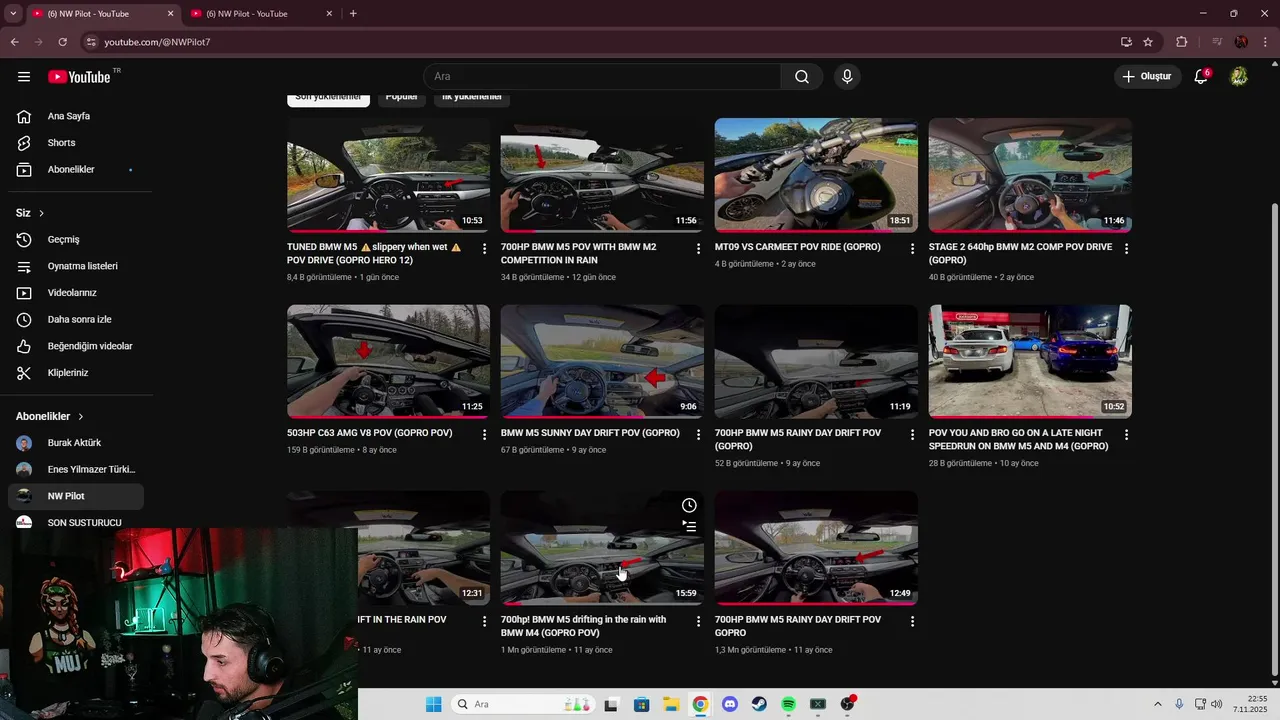Open options for BMW M5 SUNNY DAY DRIFT video
Viewport: 1280px width, 720px height.
click(x=698, y=435)
